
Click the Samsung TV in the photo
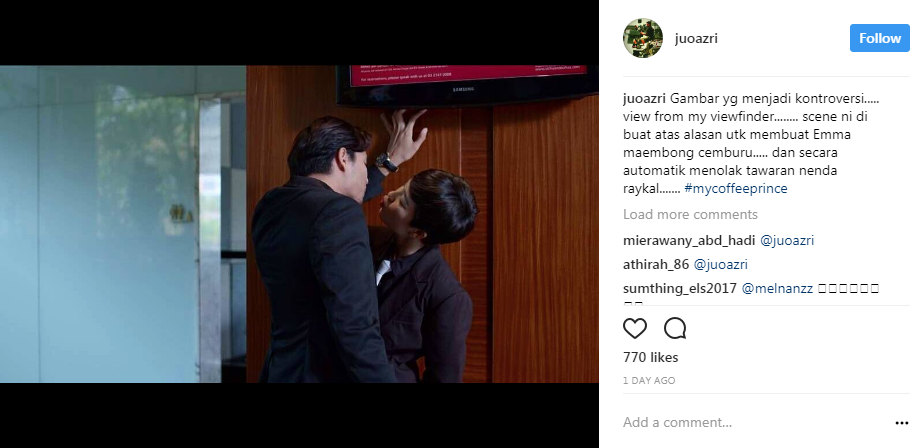click(x=467, y=85)
